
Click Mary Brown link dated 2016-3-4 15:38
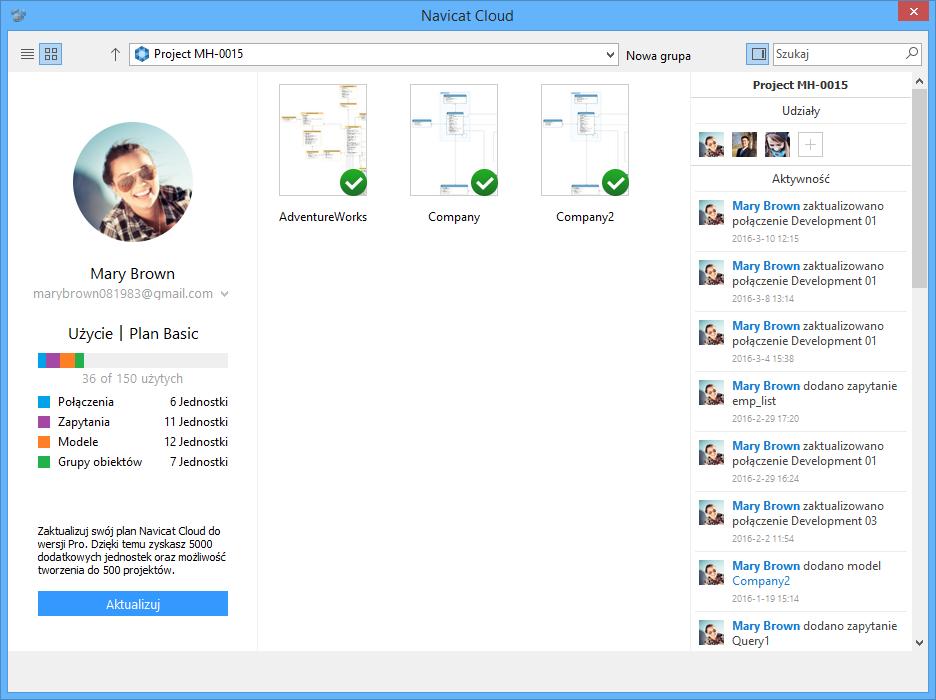(766, 326)
